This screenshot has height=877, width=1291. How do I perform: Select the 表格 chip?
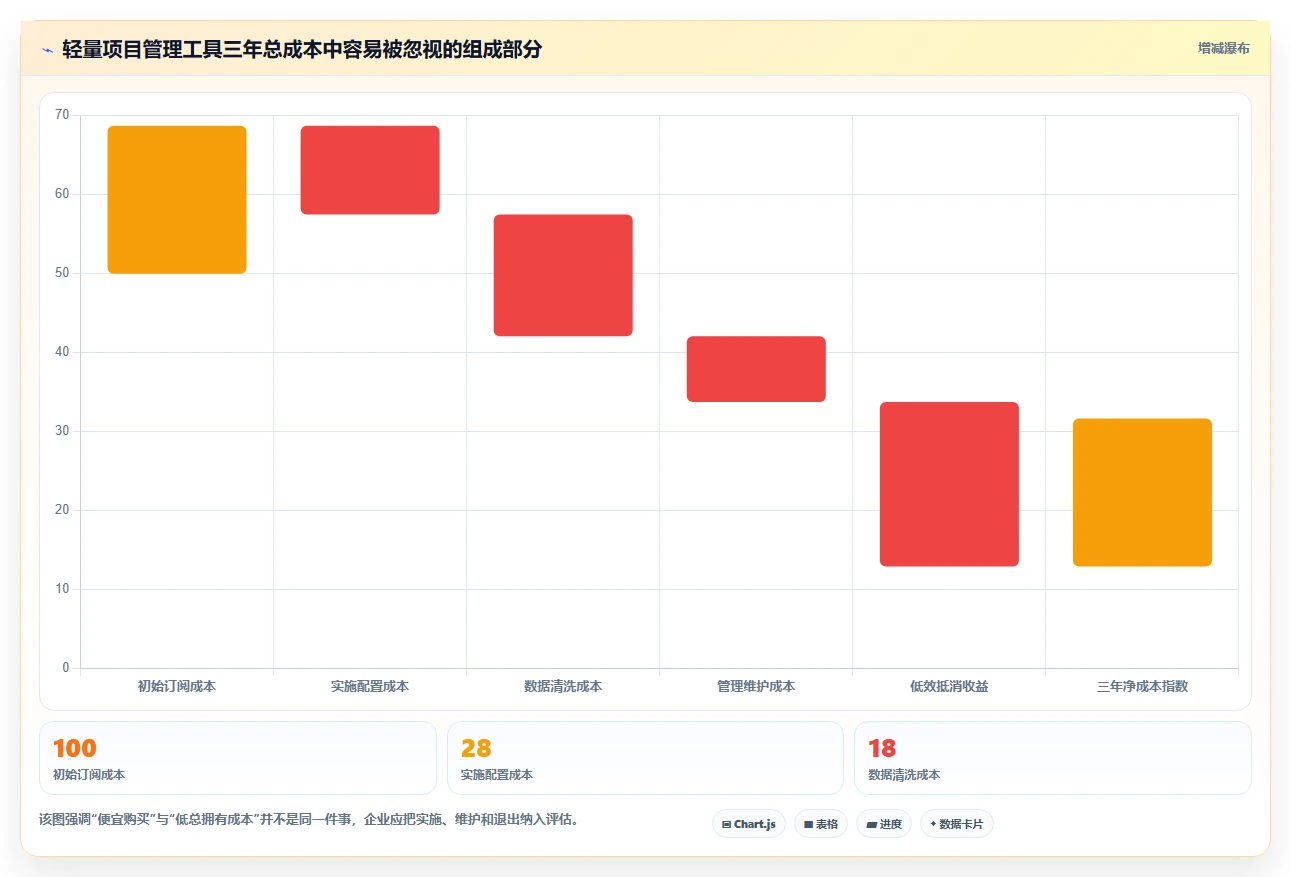[821, 824]
